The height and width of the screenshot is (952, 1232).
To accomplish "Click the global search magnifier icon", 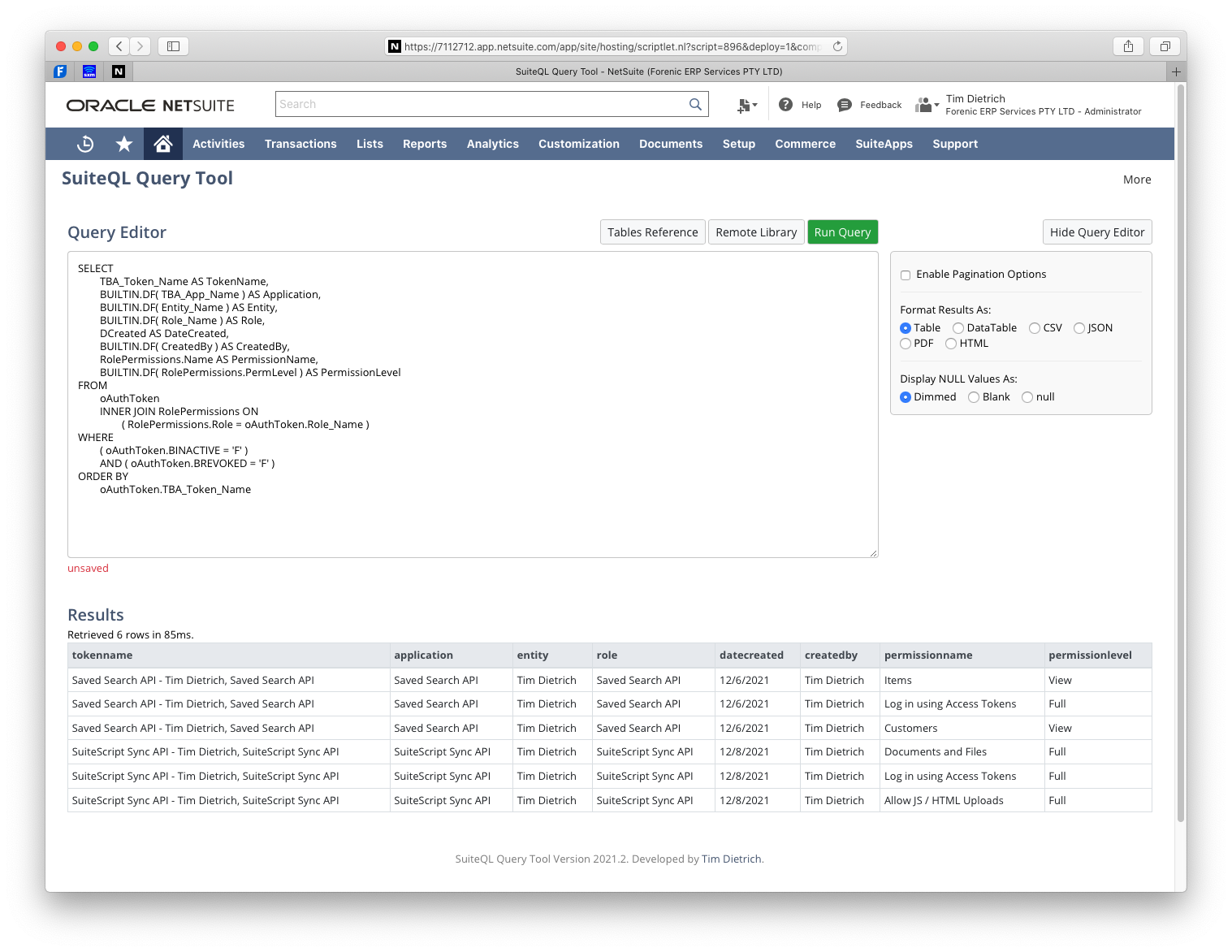I will point(695,104).
